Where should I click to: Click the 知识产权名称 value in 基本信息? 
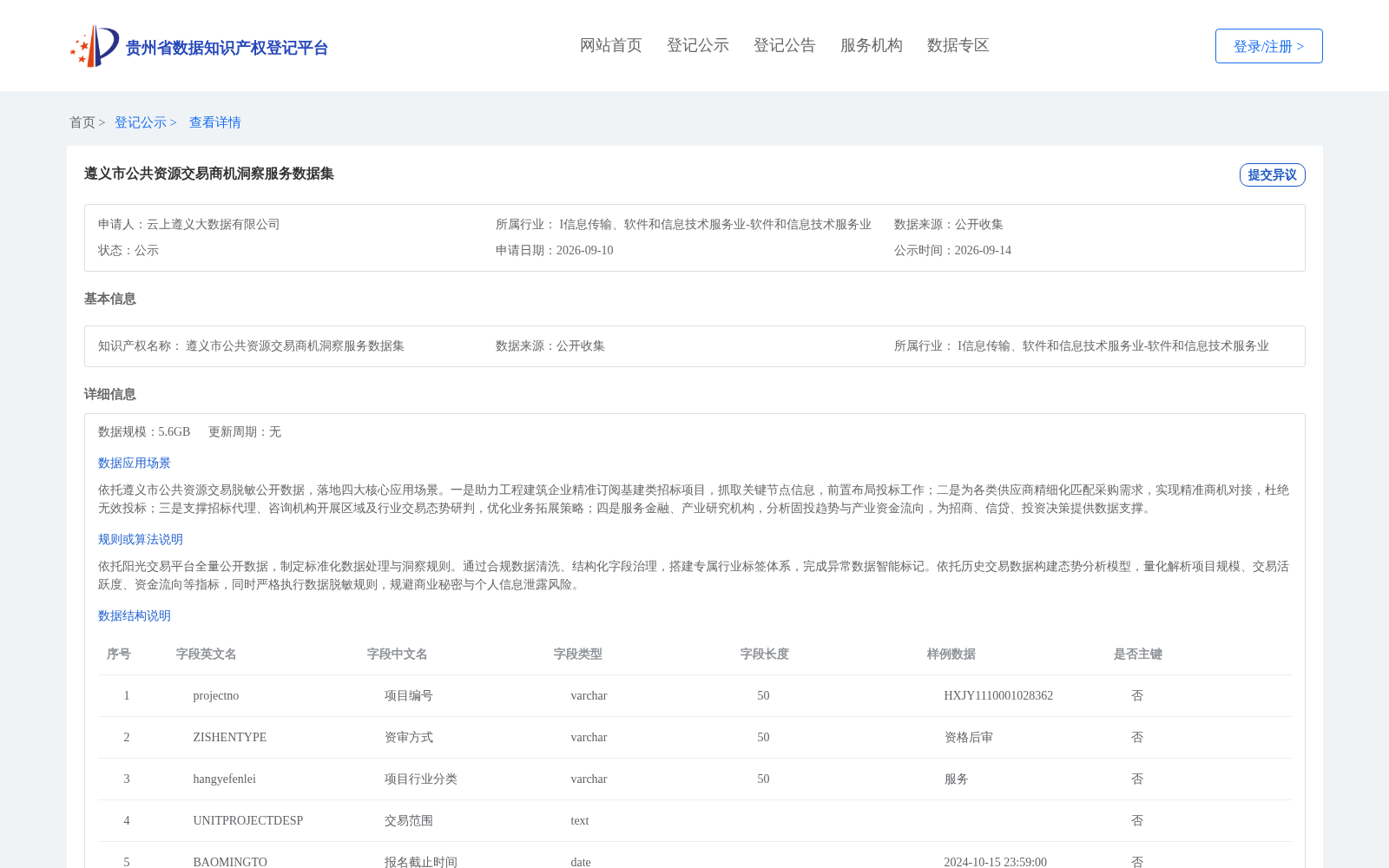295,346
